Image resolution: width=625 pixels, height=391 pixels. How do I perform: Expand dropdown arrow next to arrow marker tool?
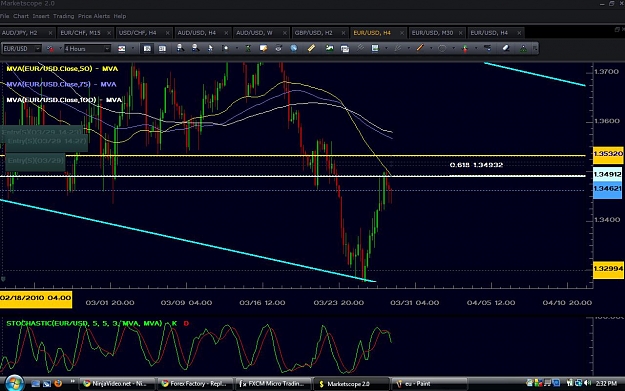click(x=476, y=48)
